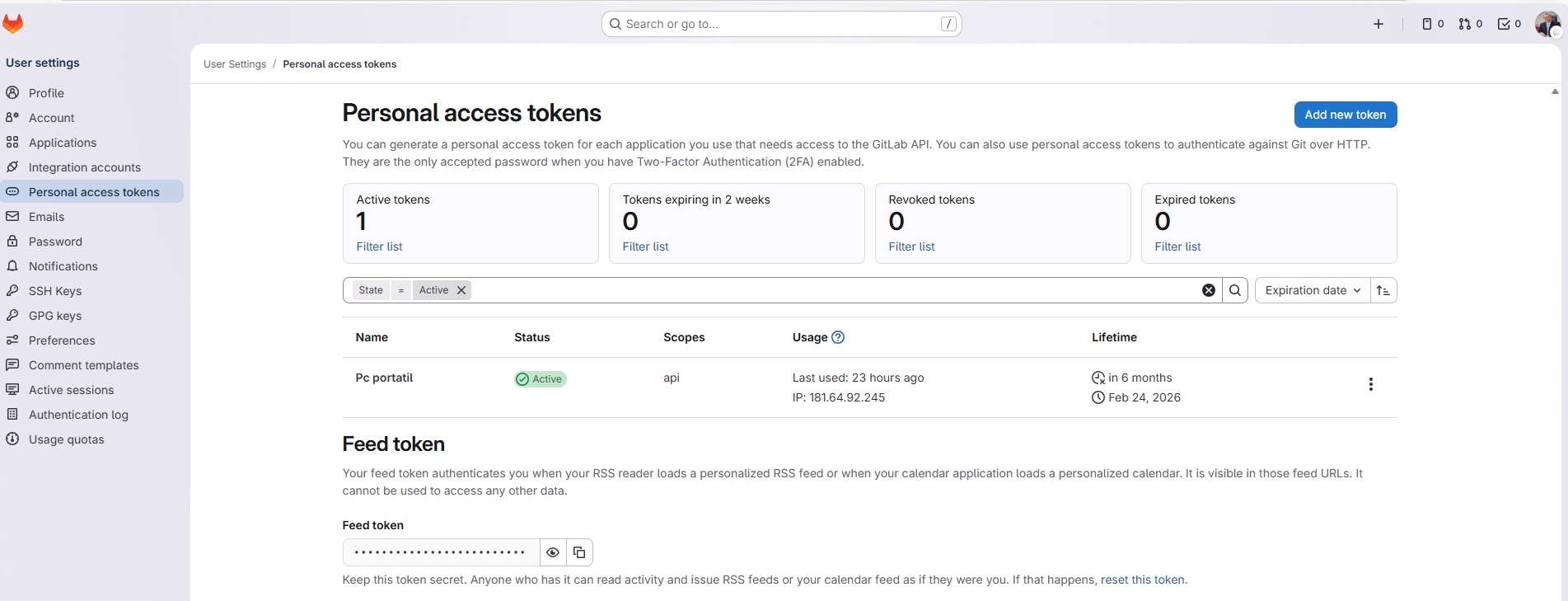1568x601 pixels.
Task: Click the GitLab logo icon
Action: (x=13, y=24)
